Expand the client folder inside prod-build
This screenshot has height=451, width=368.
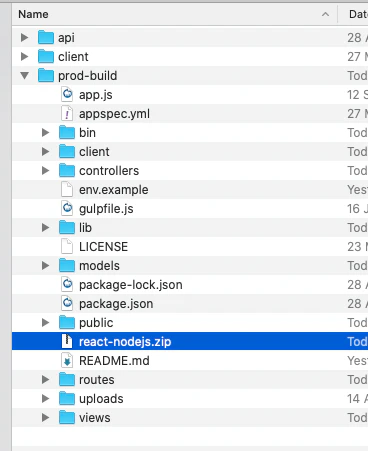45,152
